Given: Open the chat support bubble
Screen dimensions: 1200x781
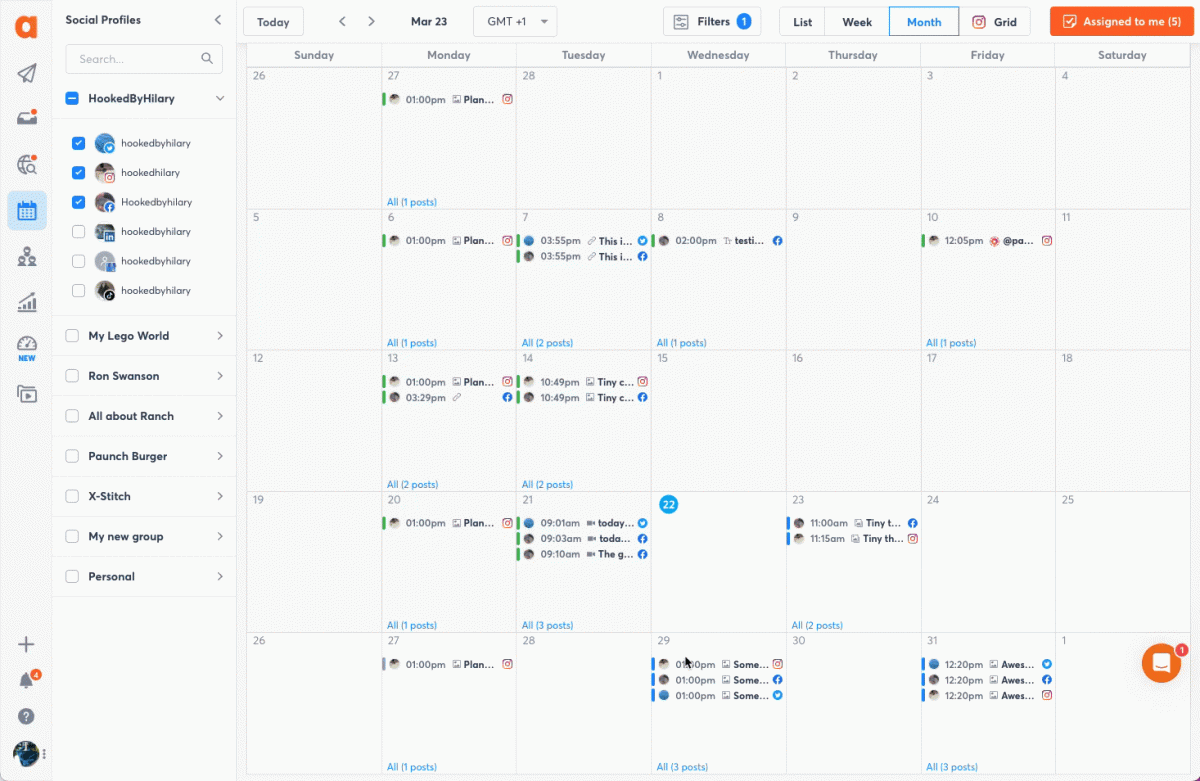Looking at the screenshot, I should pyautogui.click(x=1162, y=663).
